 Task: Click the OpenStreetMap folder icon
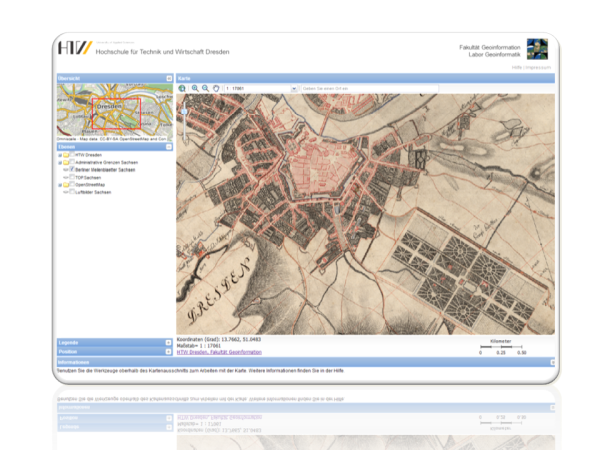(x=66, y=185)
